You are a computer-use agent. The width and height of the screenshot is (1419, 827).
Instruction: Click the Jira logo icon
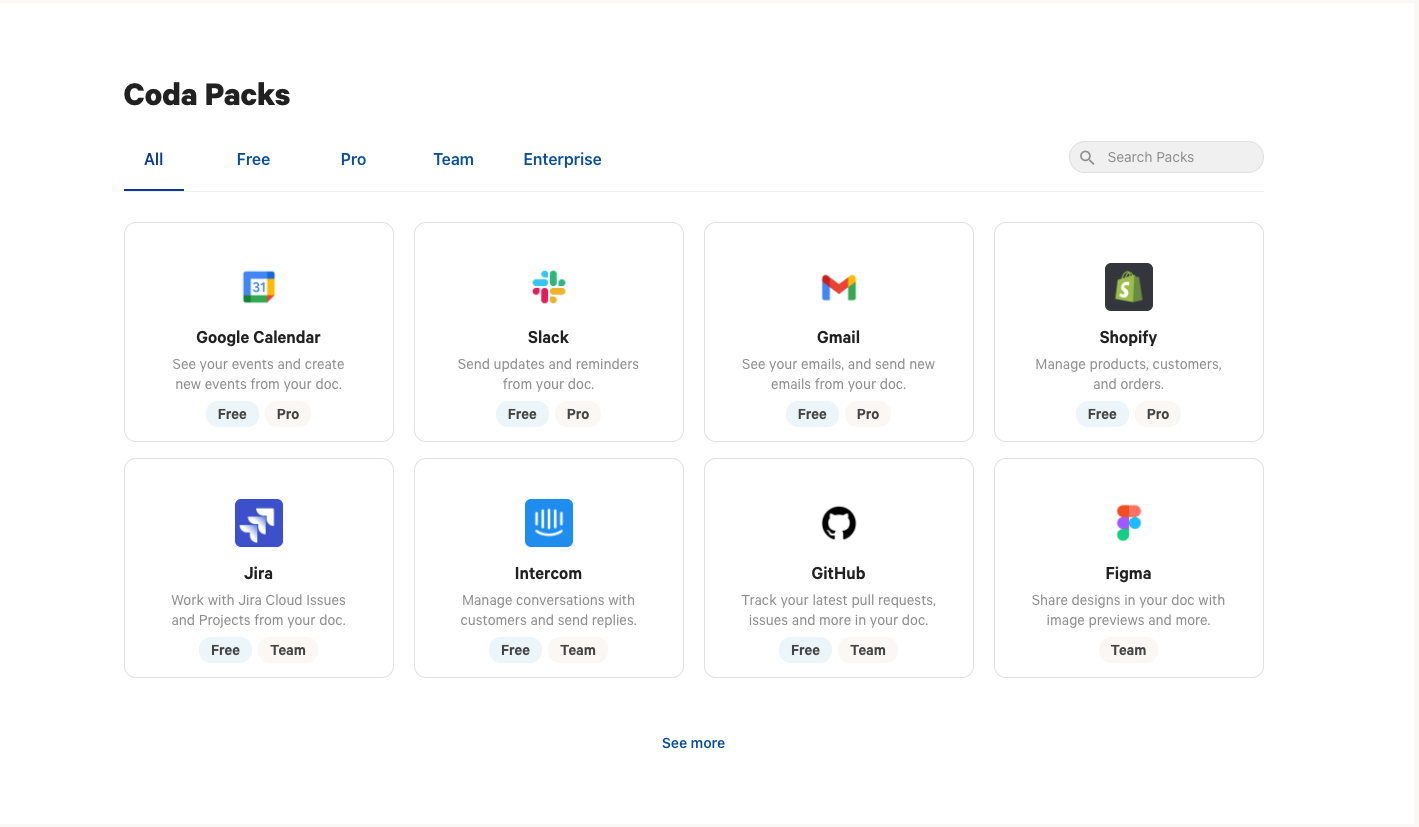[259, 523]
